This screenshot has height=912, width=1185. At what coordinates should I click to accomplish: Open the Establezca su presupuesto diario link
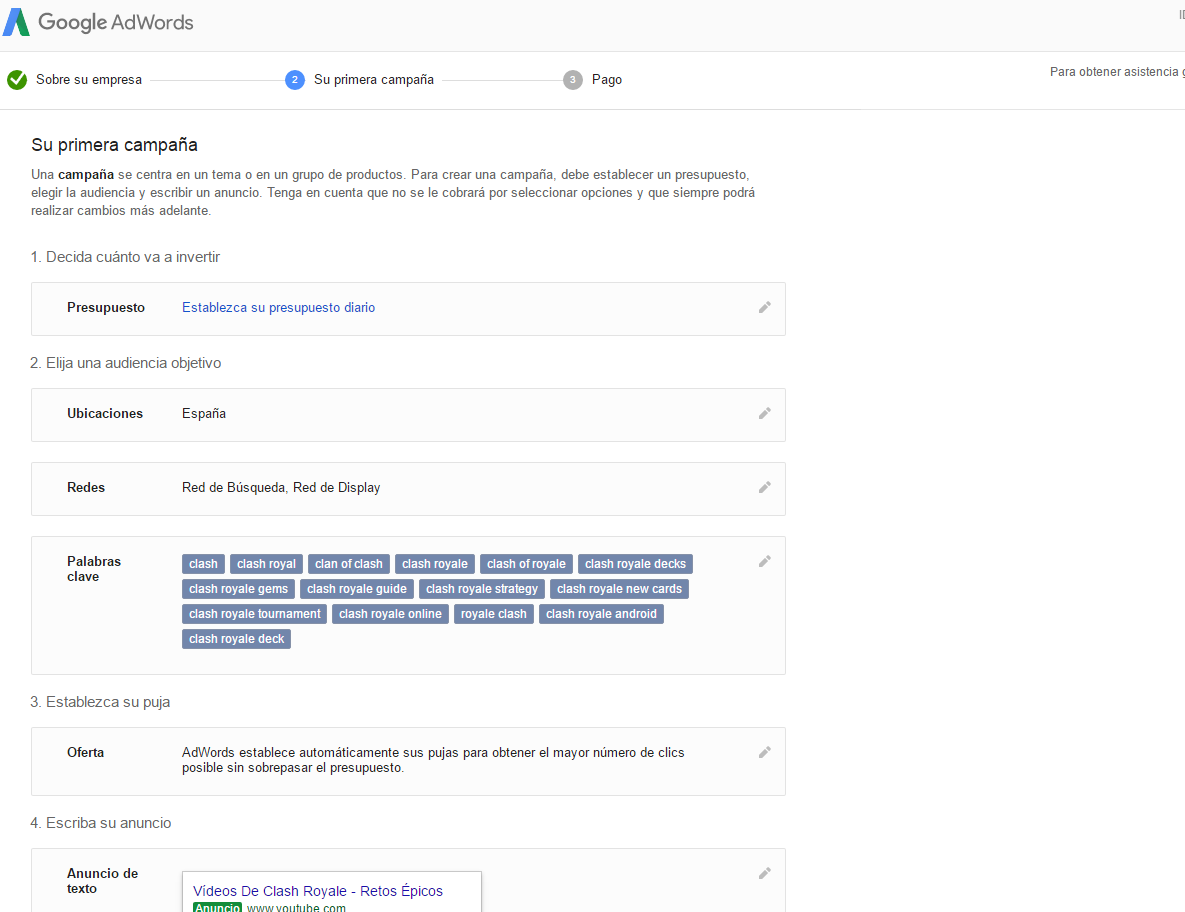(x=278, y=308)
